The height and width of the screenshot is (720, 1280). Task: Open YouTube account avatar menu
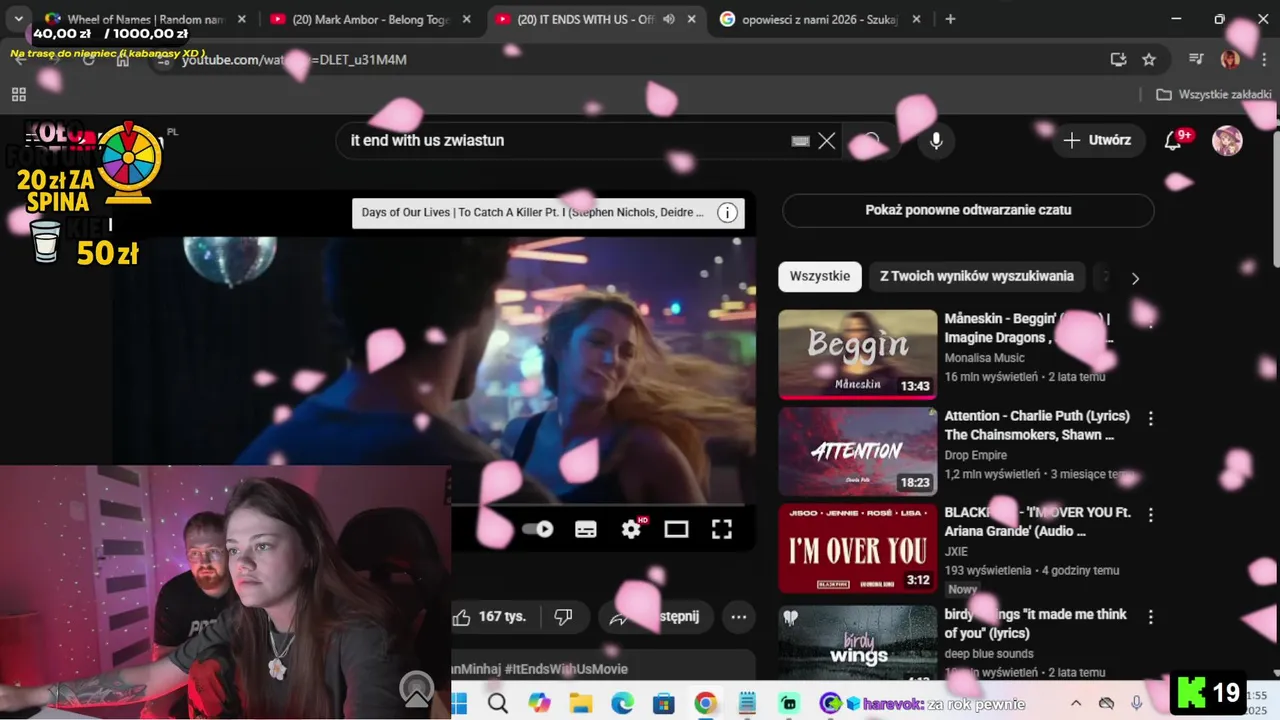[1227, 141]
